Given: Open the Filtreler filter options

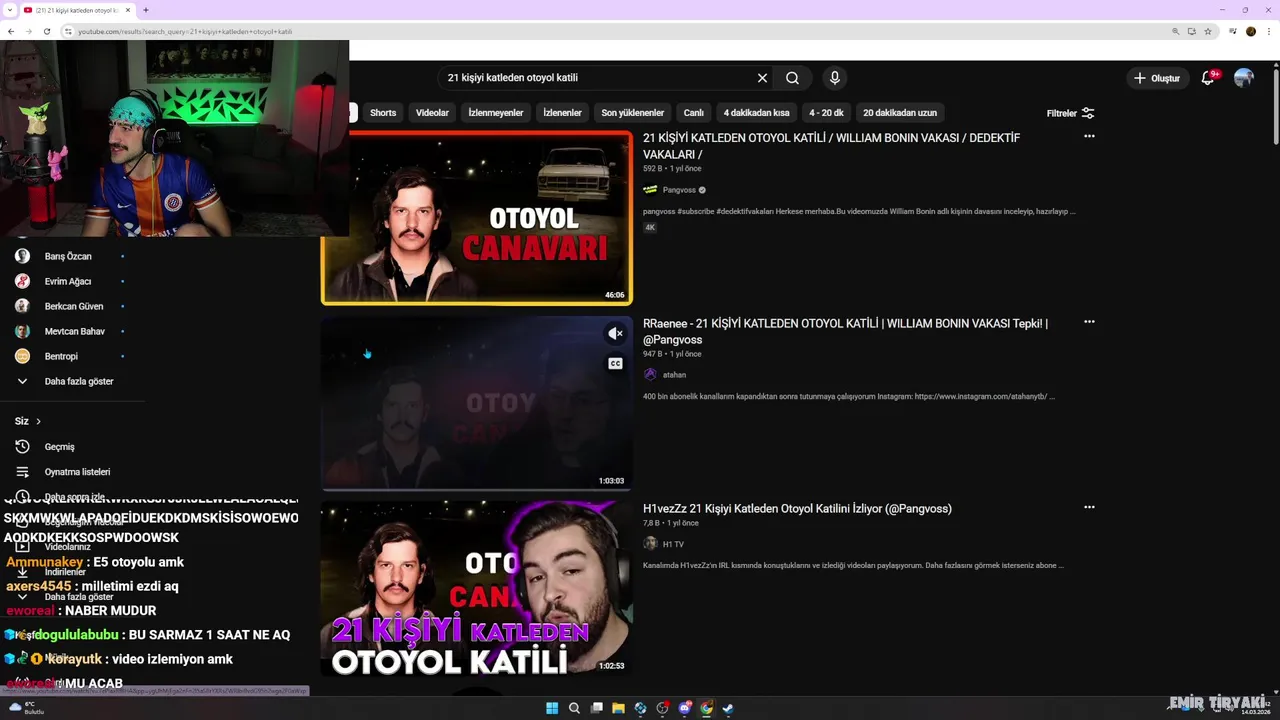Looking at the screenshot, I should coord(1070,113).
